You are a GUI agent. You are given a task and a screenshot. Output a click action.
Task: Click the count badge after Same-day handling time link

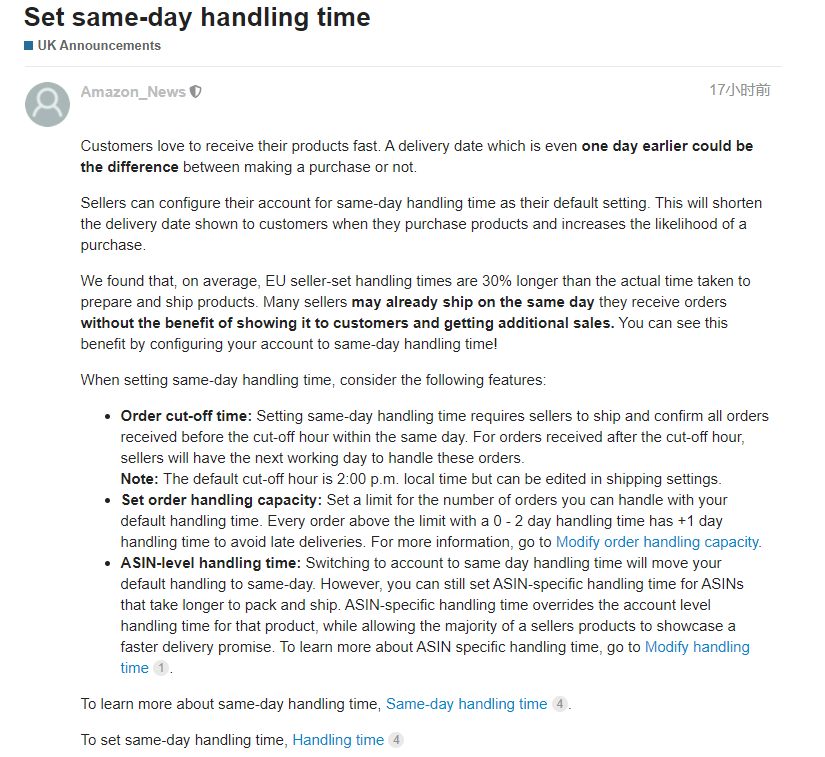click(560, 704)
